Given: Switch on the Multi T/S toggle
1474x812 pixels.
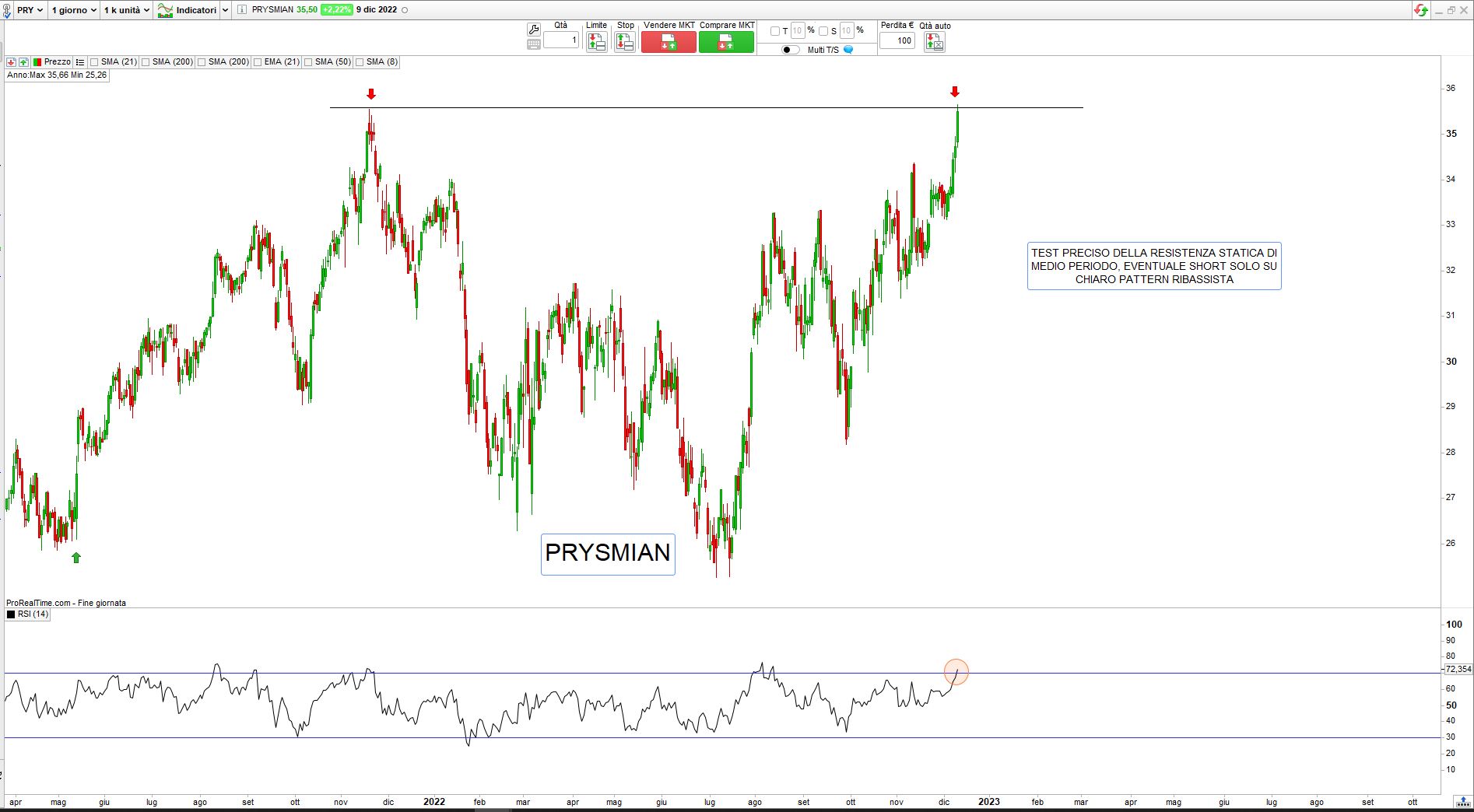Looking at the screenshot, I should pyautogui.click(x=790, y=50).
